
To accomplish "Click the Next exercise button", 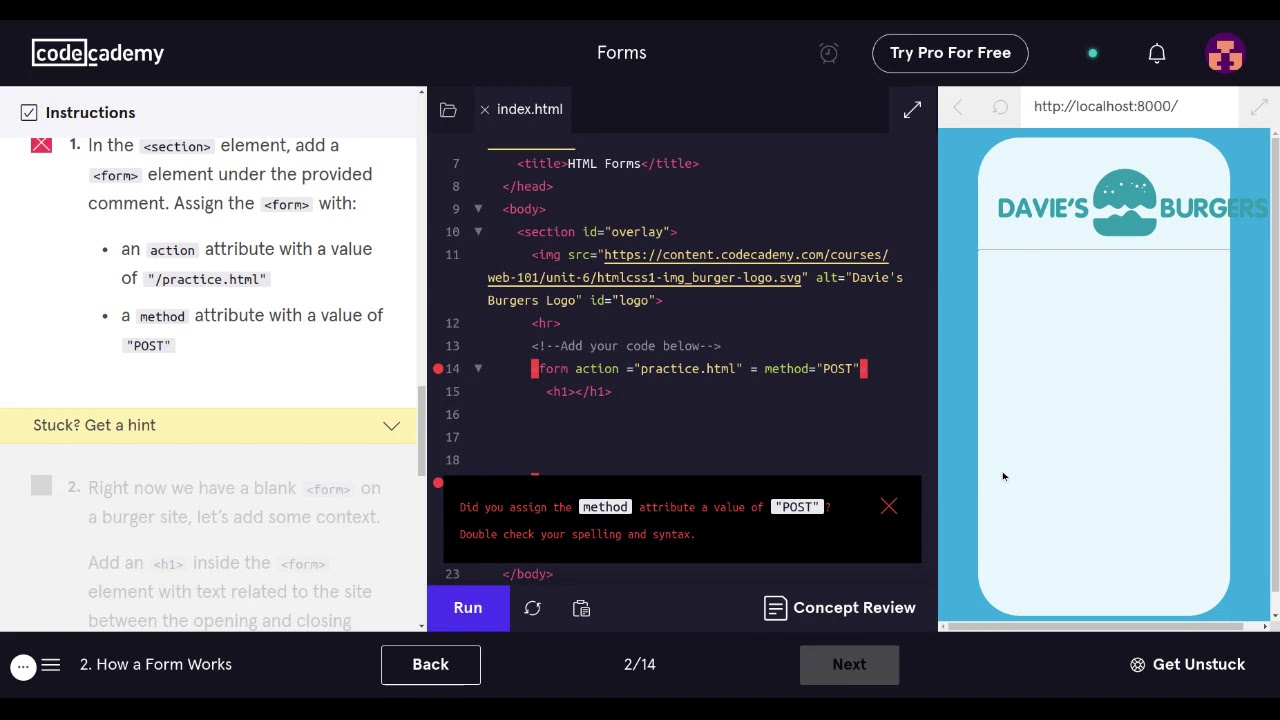I will pyautogui.click(x=849, y=664).
